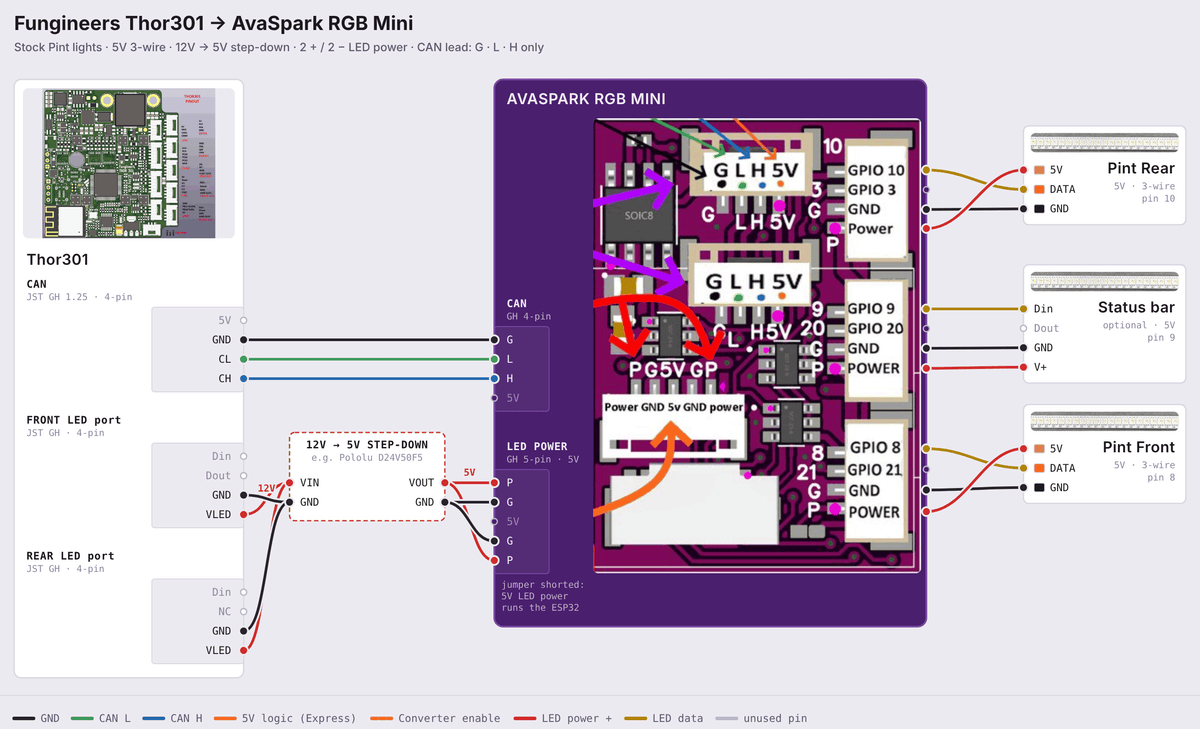Click the Thor301 board pinout photo

point(128,163)
